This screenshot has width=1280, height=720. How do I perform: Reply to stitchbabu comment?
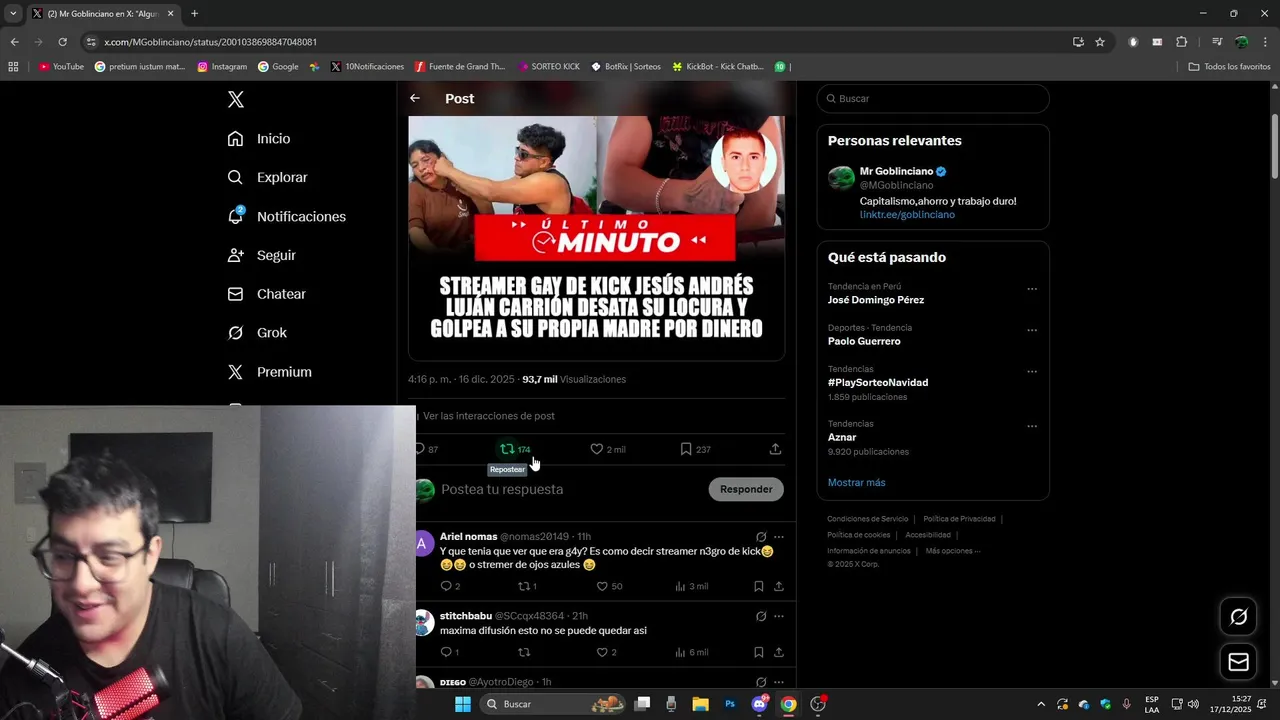[x=450, y=652]
